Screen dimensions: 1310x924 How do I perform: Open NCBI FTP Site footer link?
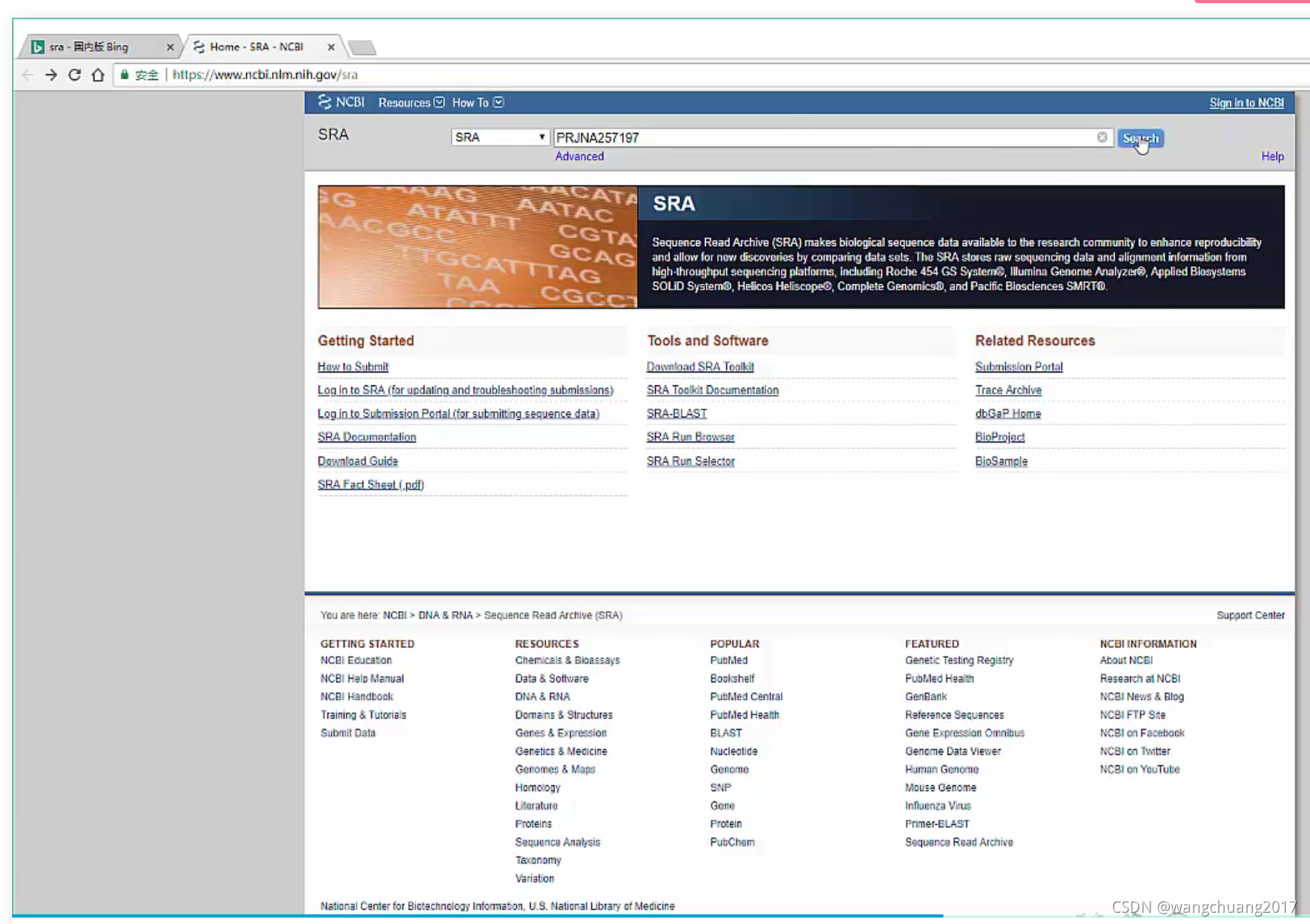tap(1133, 715)
